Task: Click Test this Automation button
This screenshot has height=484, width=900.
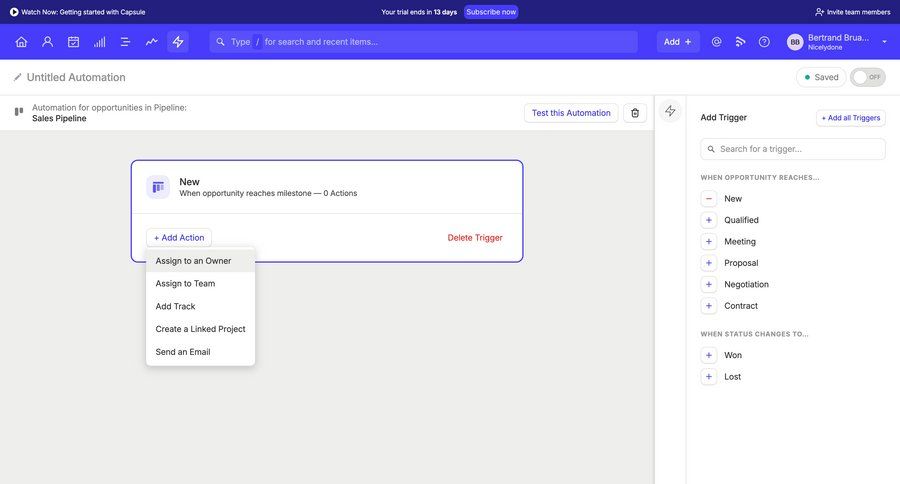Action: (x=570, y=113)
